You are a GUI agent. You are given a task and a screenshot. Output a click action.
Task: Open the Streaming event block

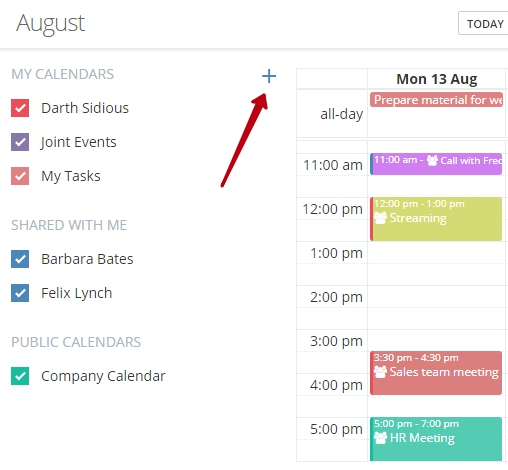click(x=436, y=219)
